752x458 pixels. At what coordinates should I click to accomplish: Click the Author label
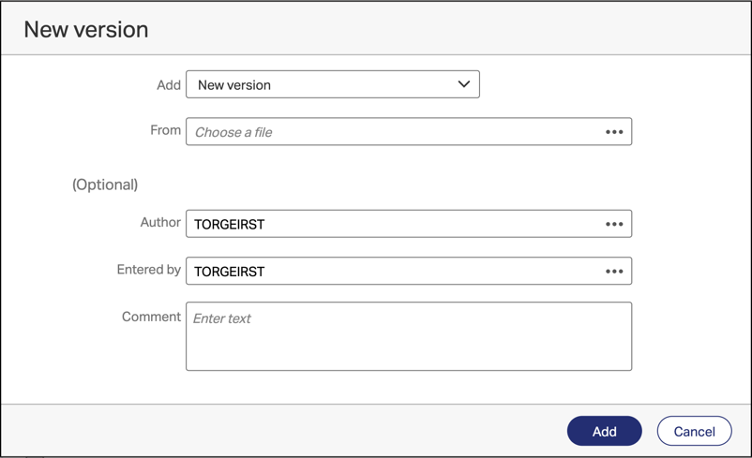pyautogui.click(x=160, y=222)
